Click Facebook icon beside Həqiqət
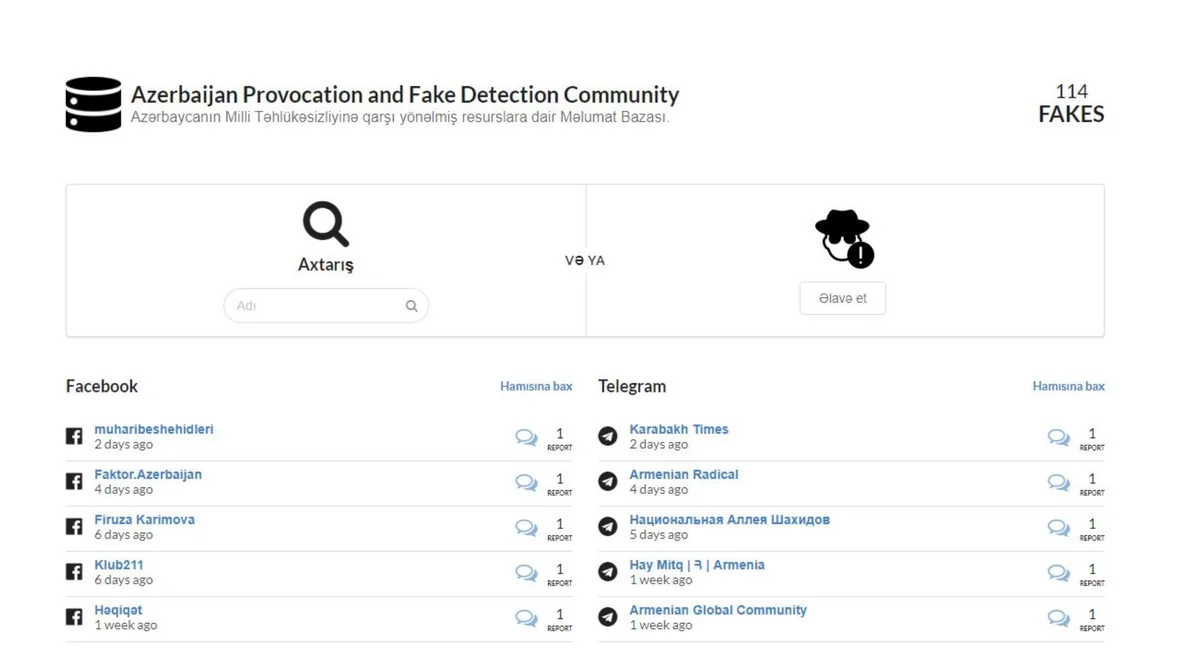 (74, 617)
